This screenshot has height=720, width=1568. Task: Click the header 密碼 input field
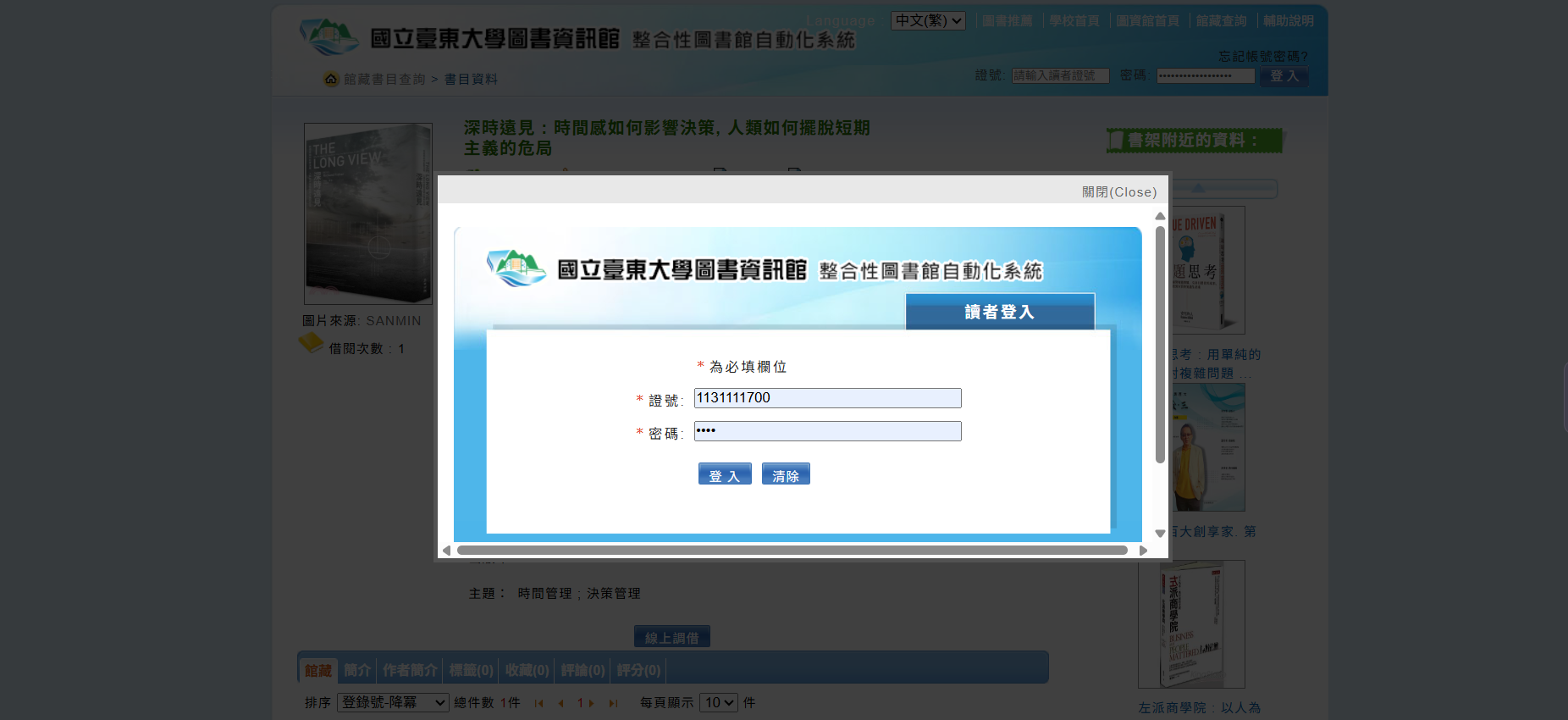pos(1206,75)
